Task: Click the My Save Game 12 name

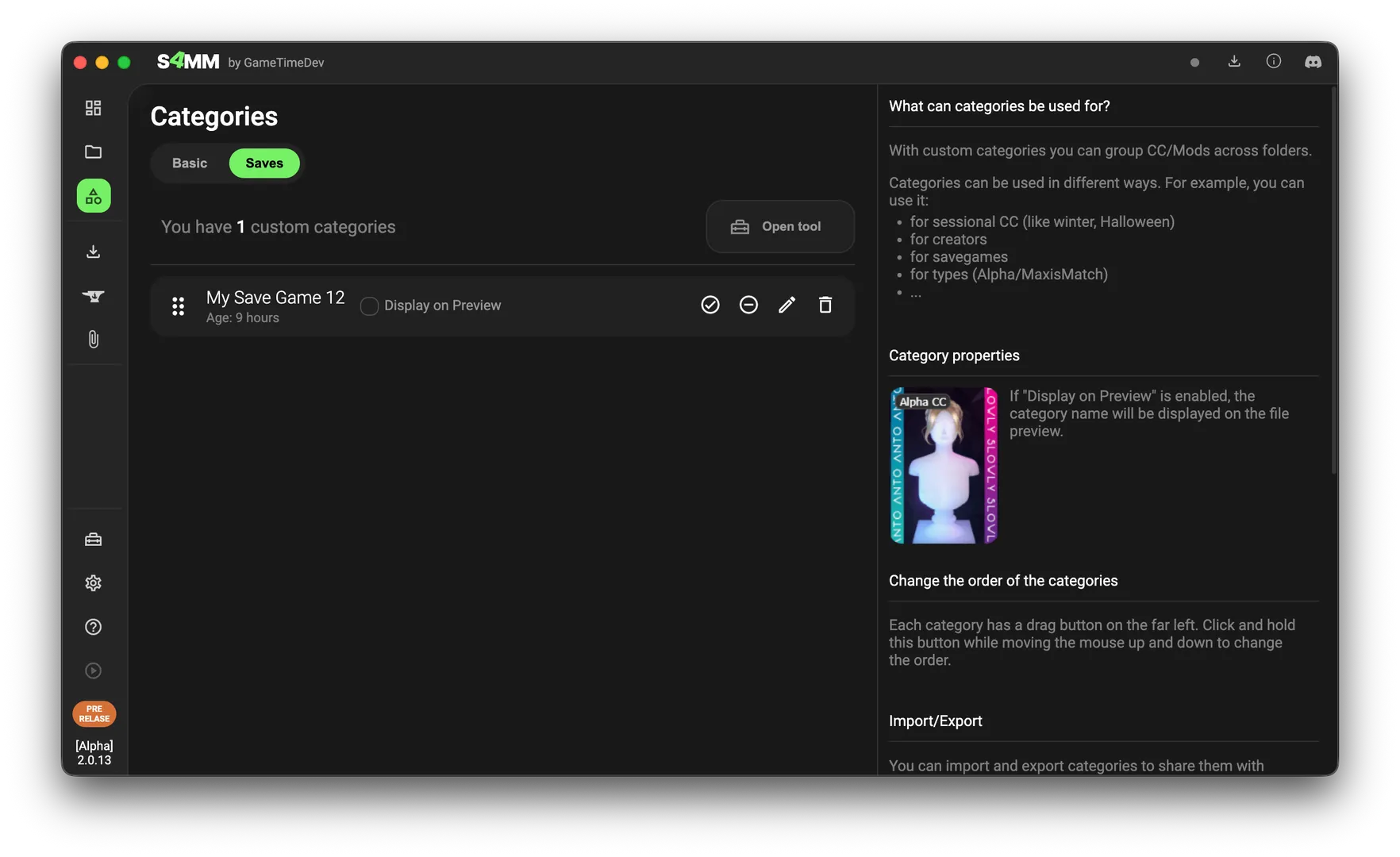Action: [x=275, y=298]
